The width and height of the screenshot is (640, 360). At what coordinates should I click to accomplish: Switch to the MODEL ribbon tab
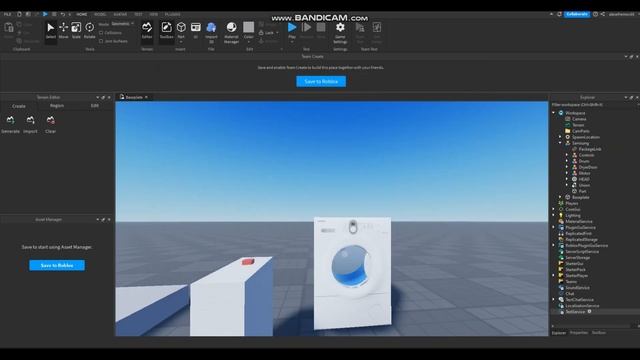coord(100,14)
